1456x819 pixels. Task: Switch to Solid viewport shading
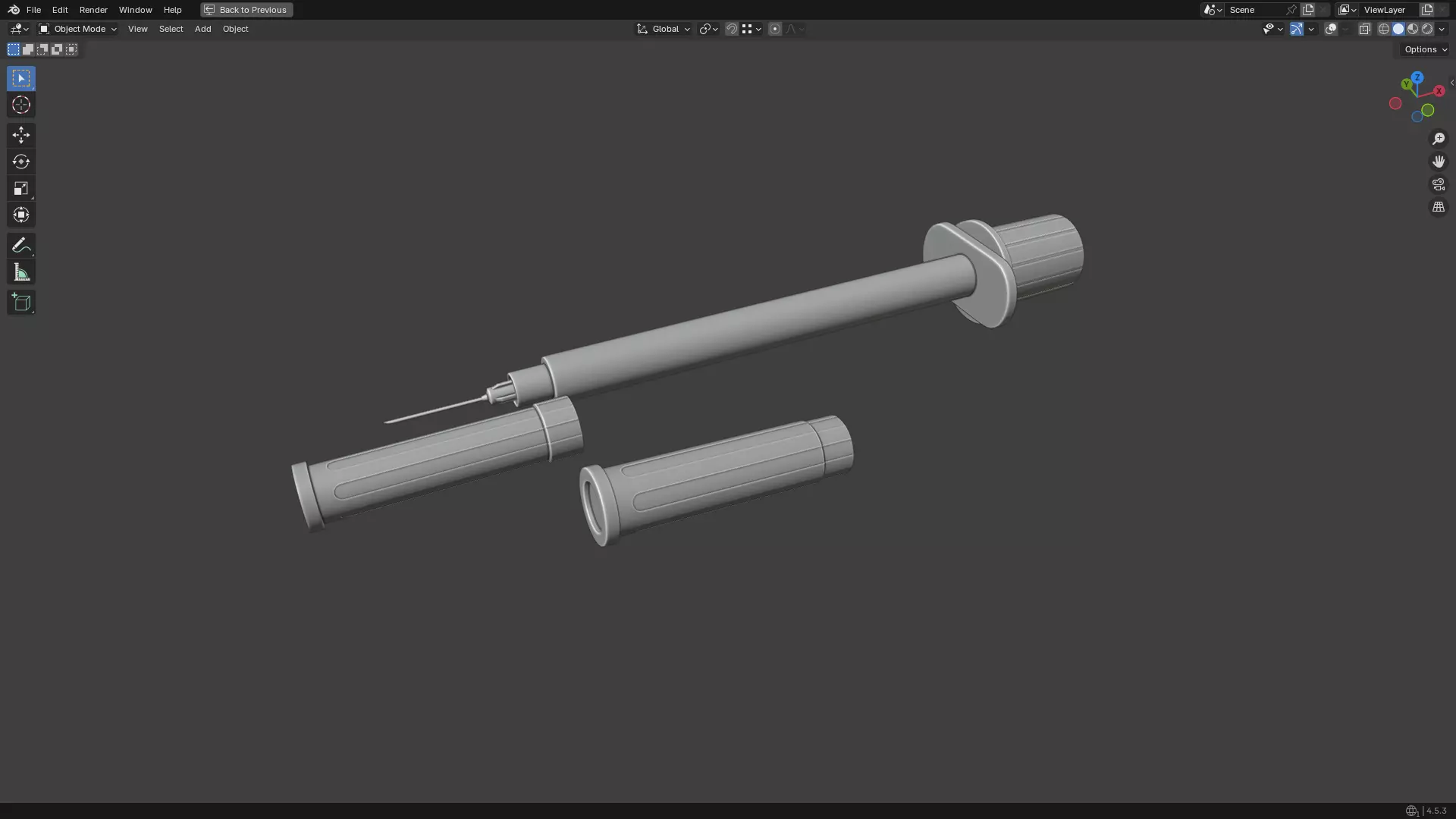tap(1398, 29)
